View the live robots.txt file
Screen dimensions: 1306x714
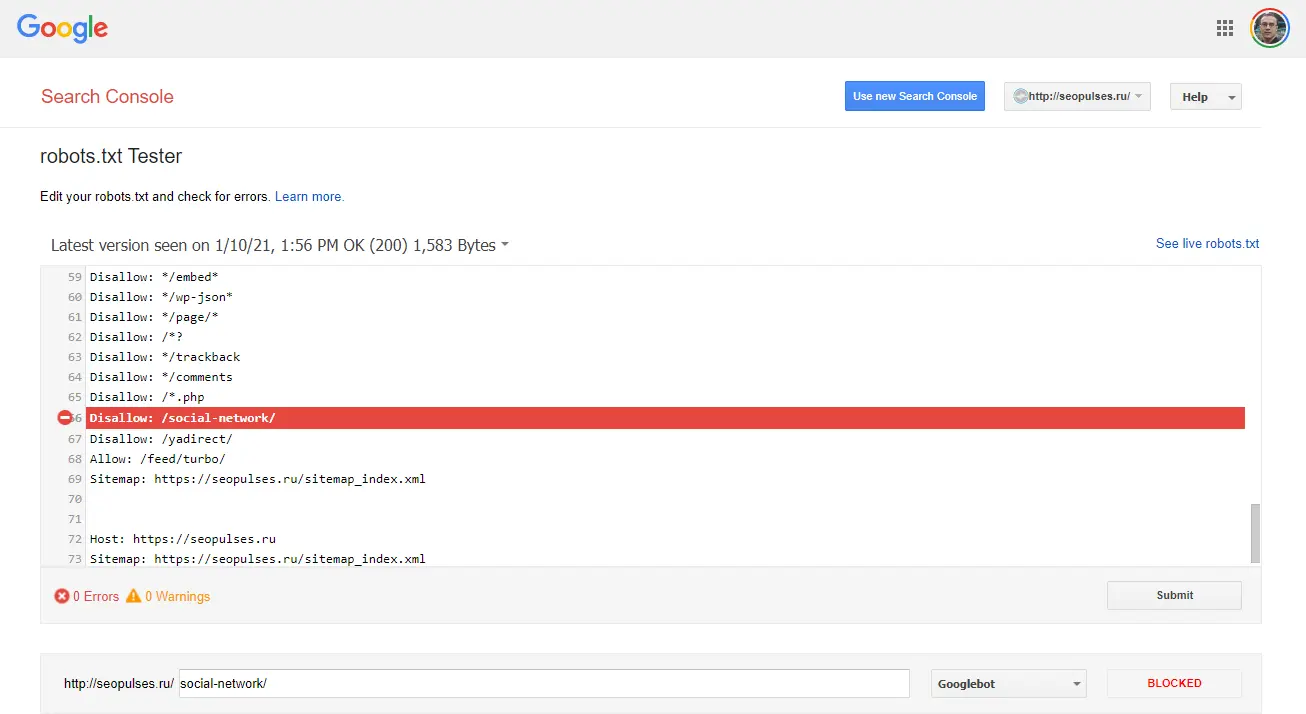tap(1207, 243)
